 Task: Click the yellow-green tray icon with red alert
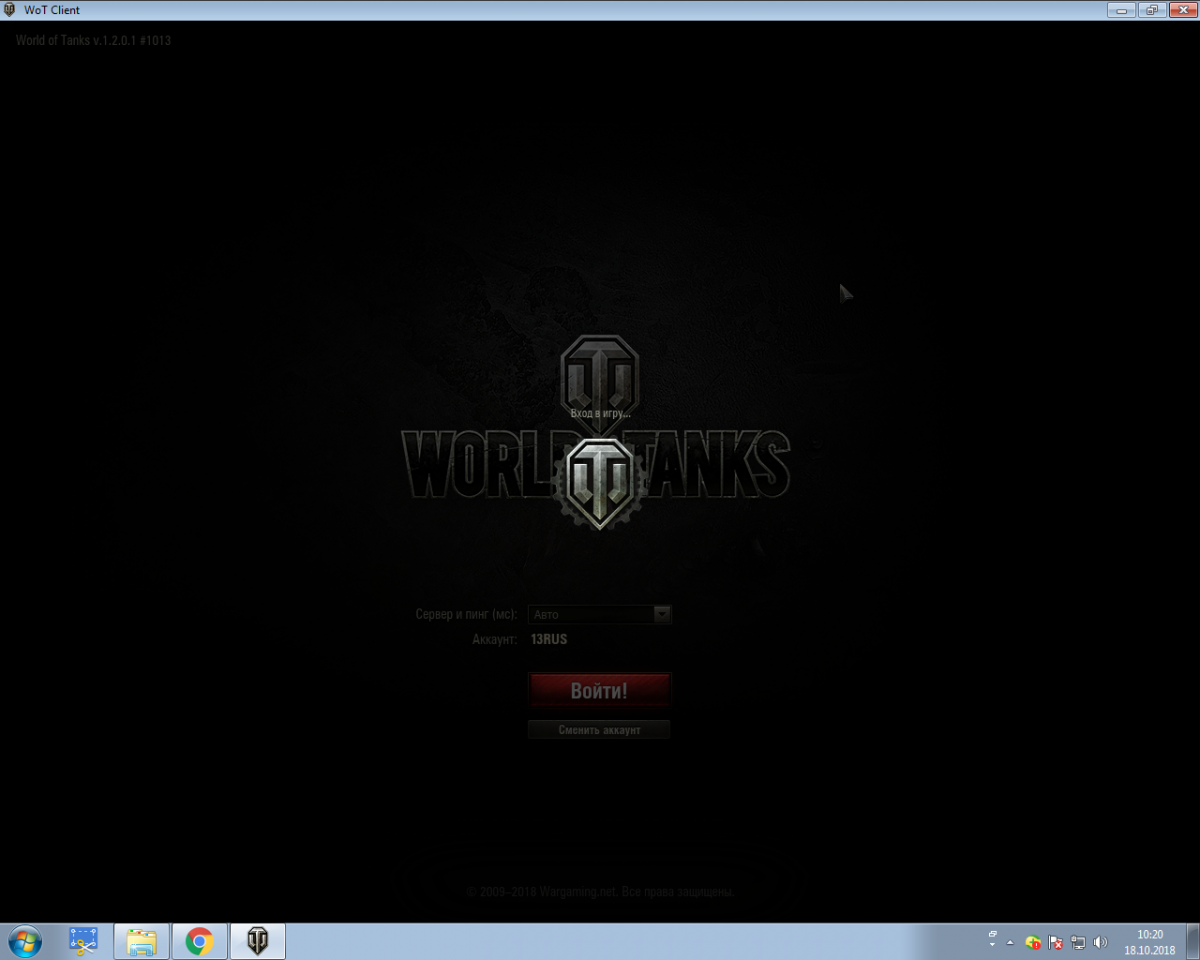click(1033, 943)
